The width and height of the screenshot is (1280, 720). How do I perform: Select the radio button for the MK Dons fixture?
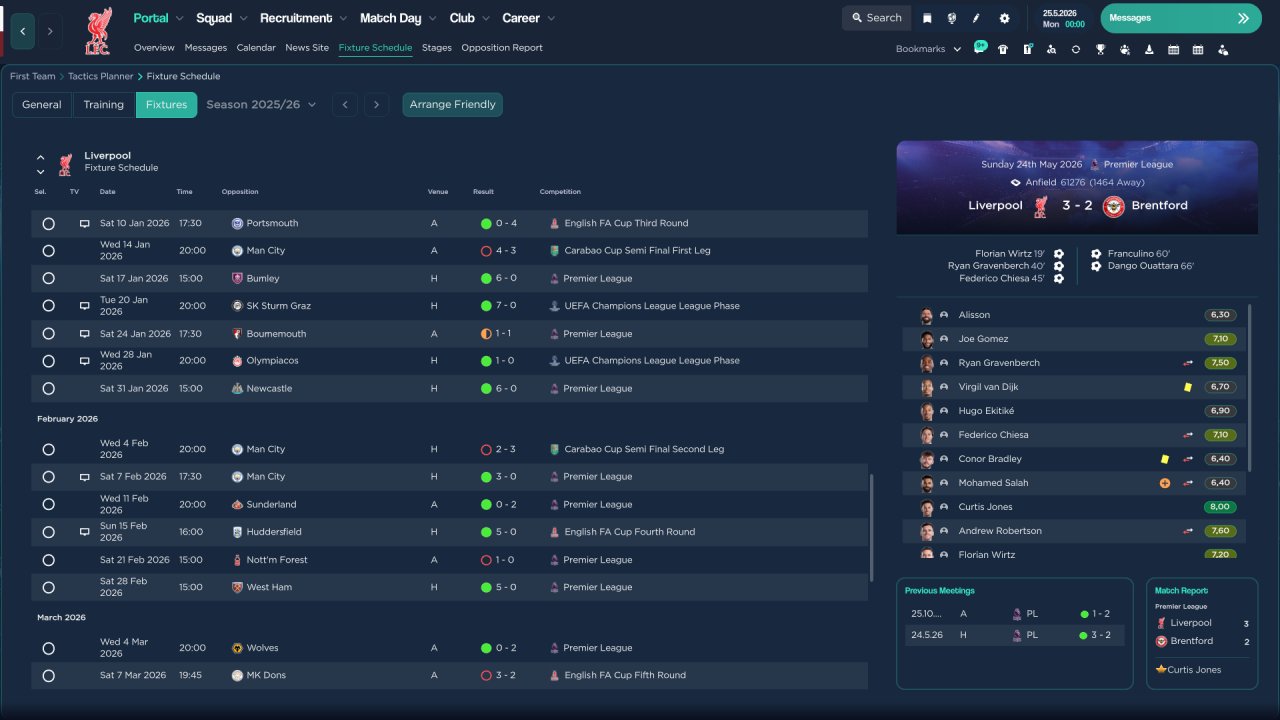pyautogui.click(x=48, y=676)
